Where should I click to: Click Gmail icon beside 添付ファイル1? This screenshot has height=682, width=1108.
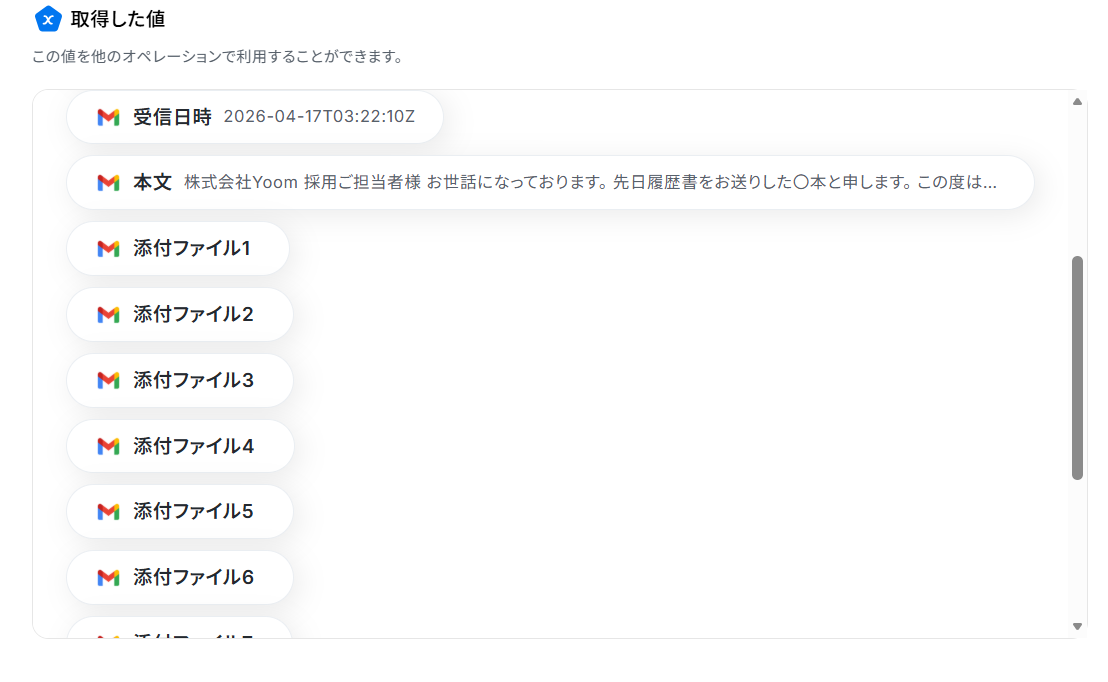pos(108,249)
